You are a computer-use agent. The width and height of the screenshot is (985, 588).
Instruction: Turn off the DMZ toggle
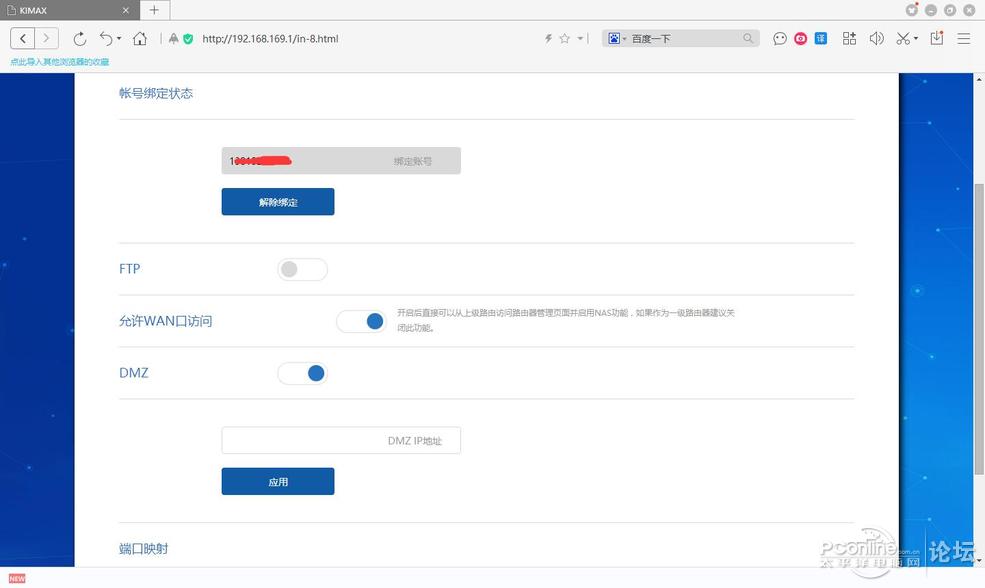point(303,373)
